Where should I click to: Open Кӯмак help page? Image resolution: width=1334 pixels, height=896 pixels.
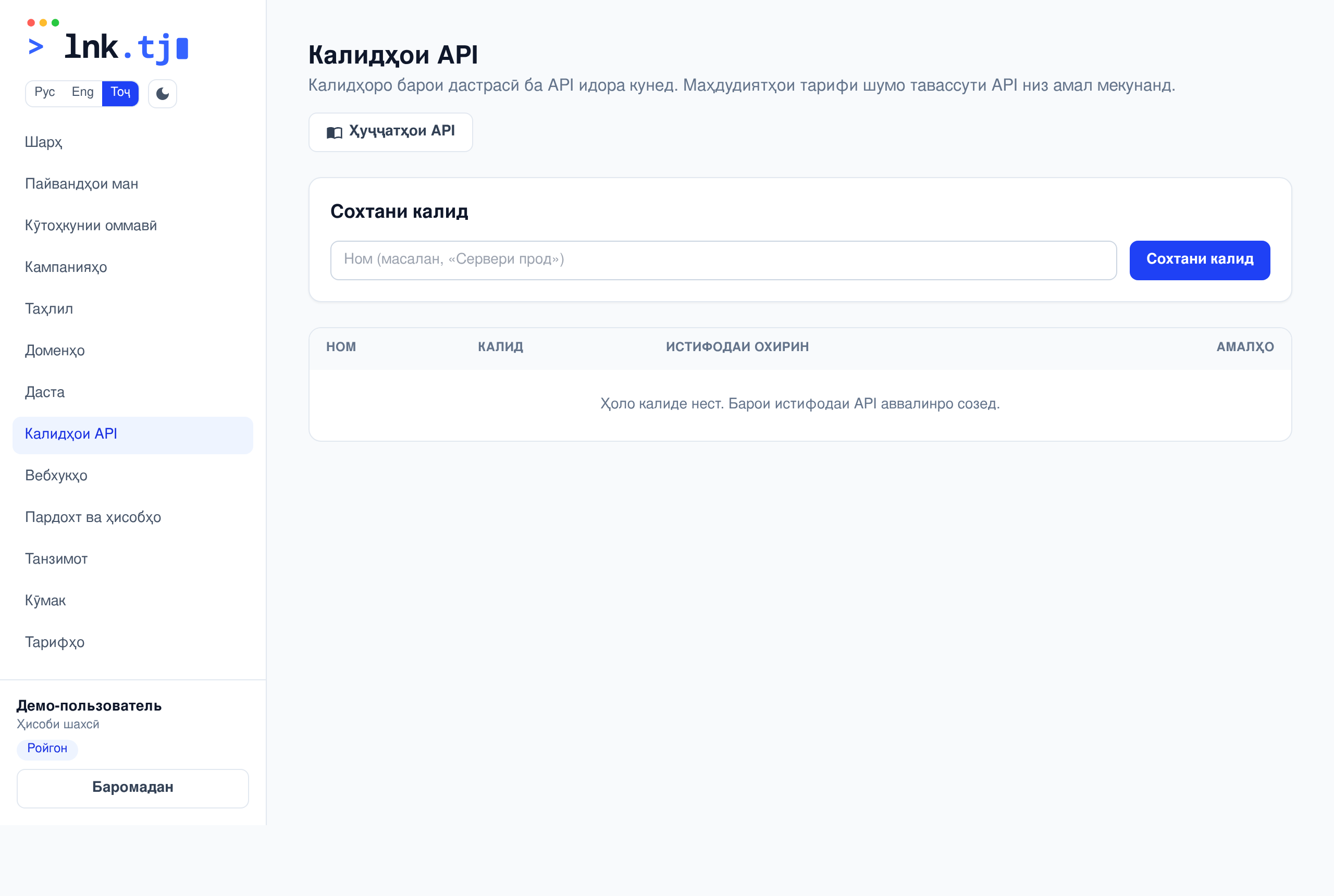point(132,601)
